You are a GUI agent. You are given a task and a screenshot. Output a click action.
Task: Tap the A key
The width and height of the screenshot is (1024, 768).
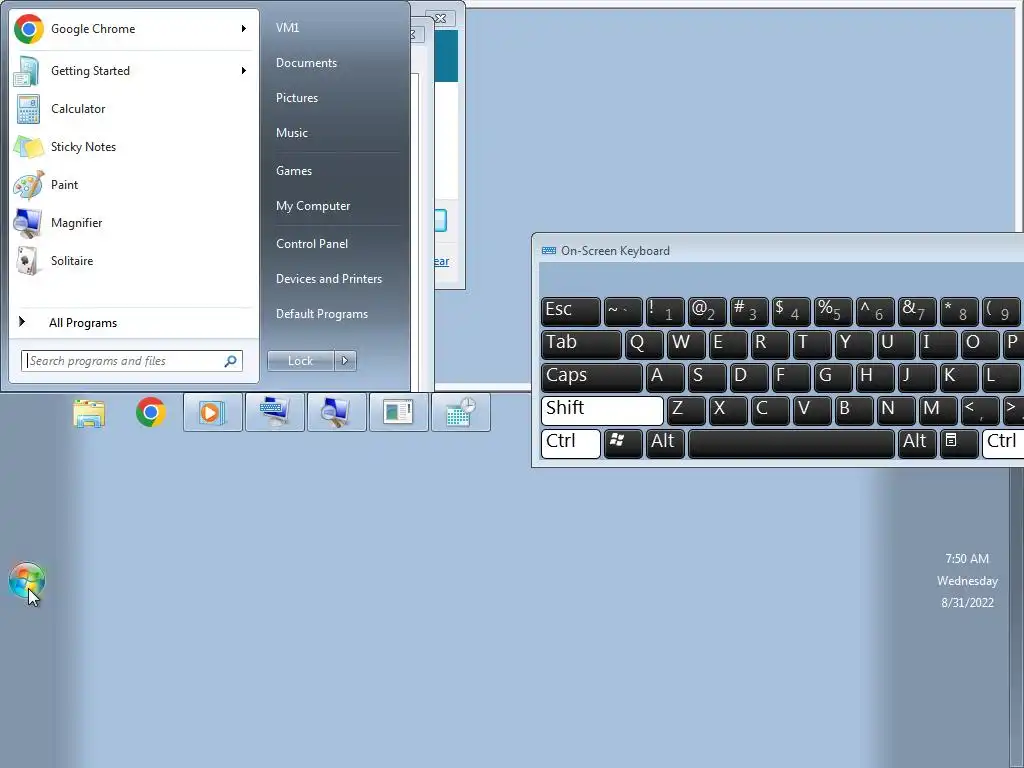665,377
